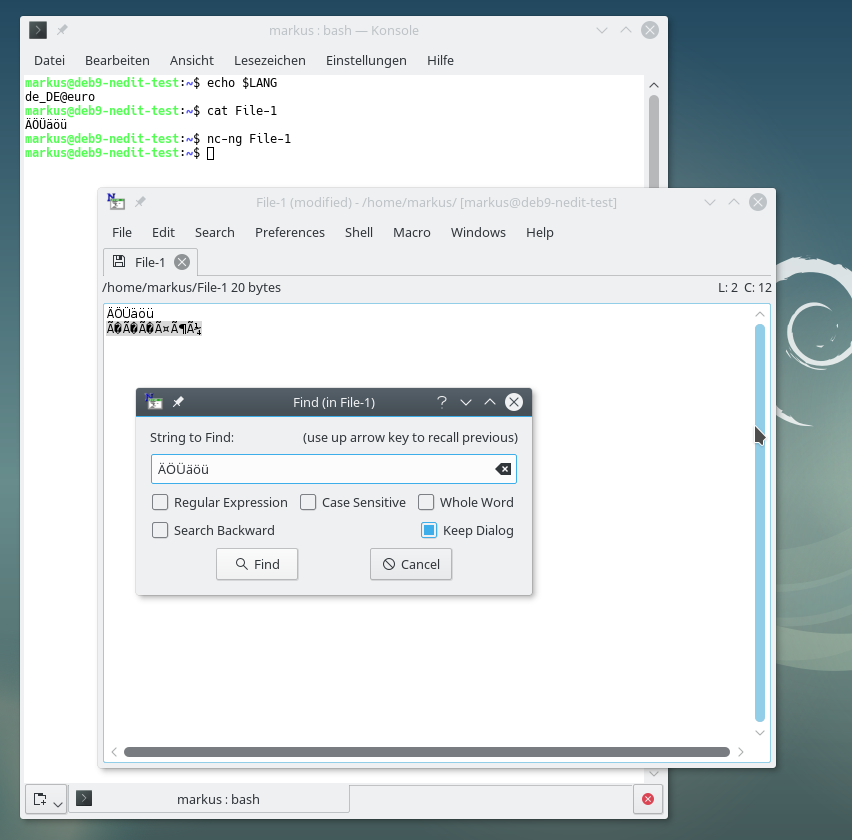Open the Einstellungen menu in Konsole
The image size is (852, 840).
[x=365, y=60]
